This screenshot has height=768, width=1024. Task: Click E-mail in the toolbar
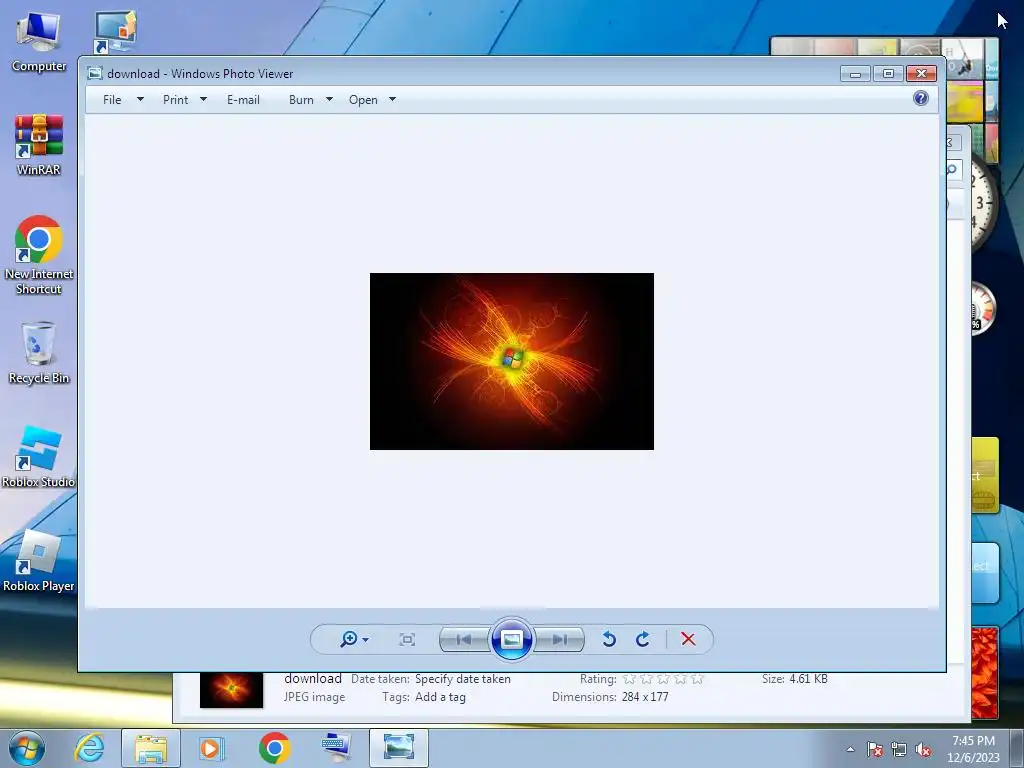[x=244, y=100]
